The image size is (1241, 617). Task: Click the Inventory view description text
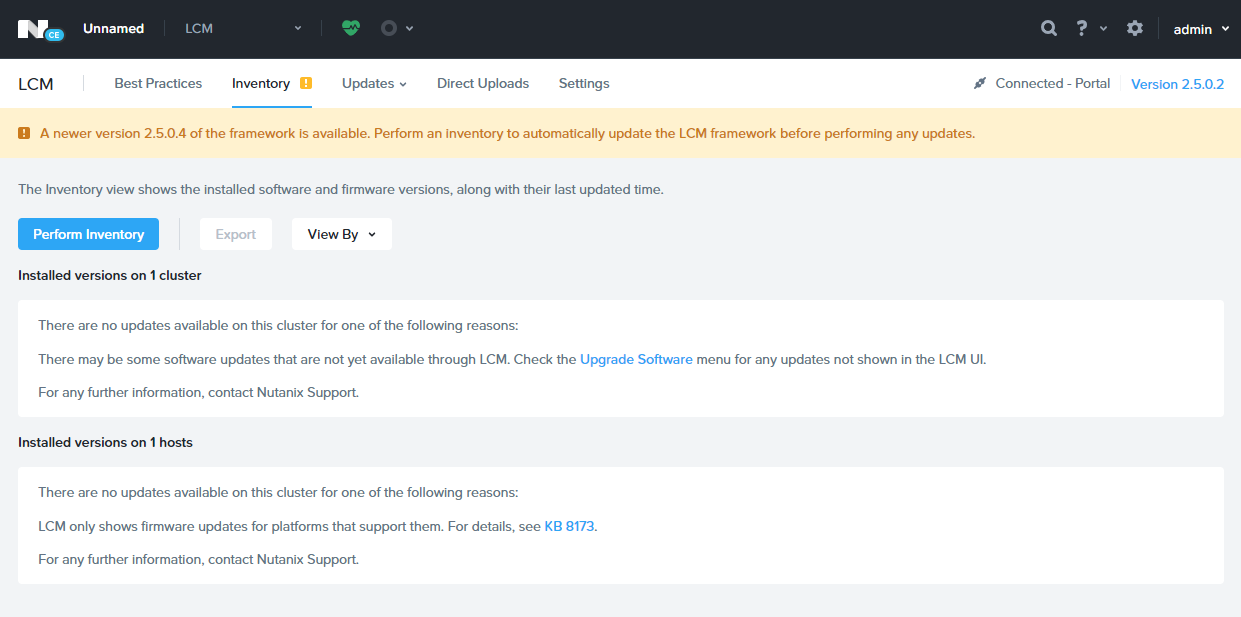coord(341,189)
